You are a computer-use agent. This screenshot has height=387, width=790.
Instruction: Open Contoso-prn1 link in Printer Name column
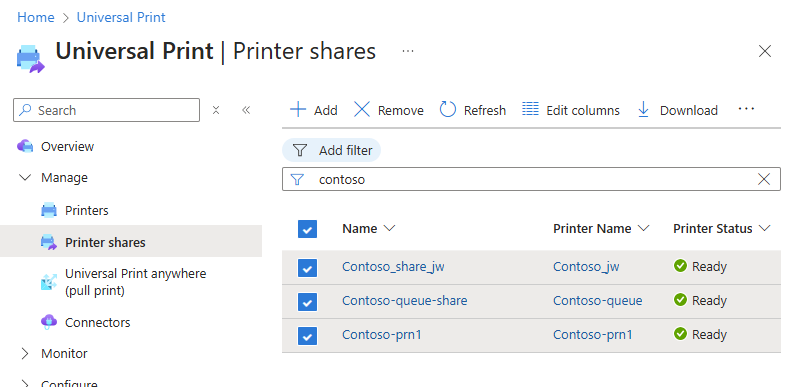593,334
